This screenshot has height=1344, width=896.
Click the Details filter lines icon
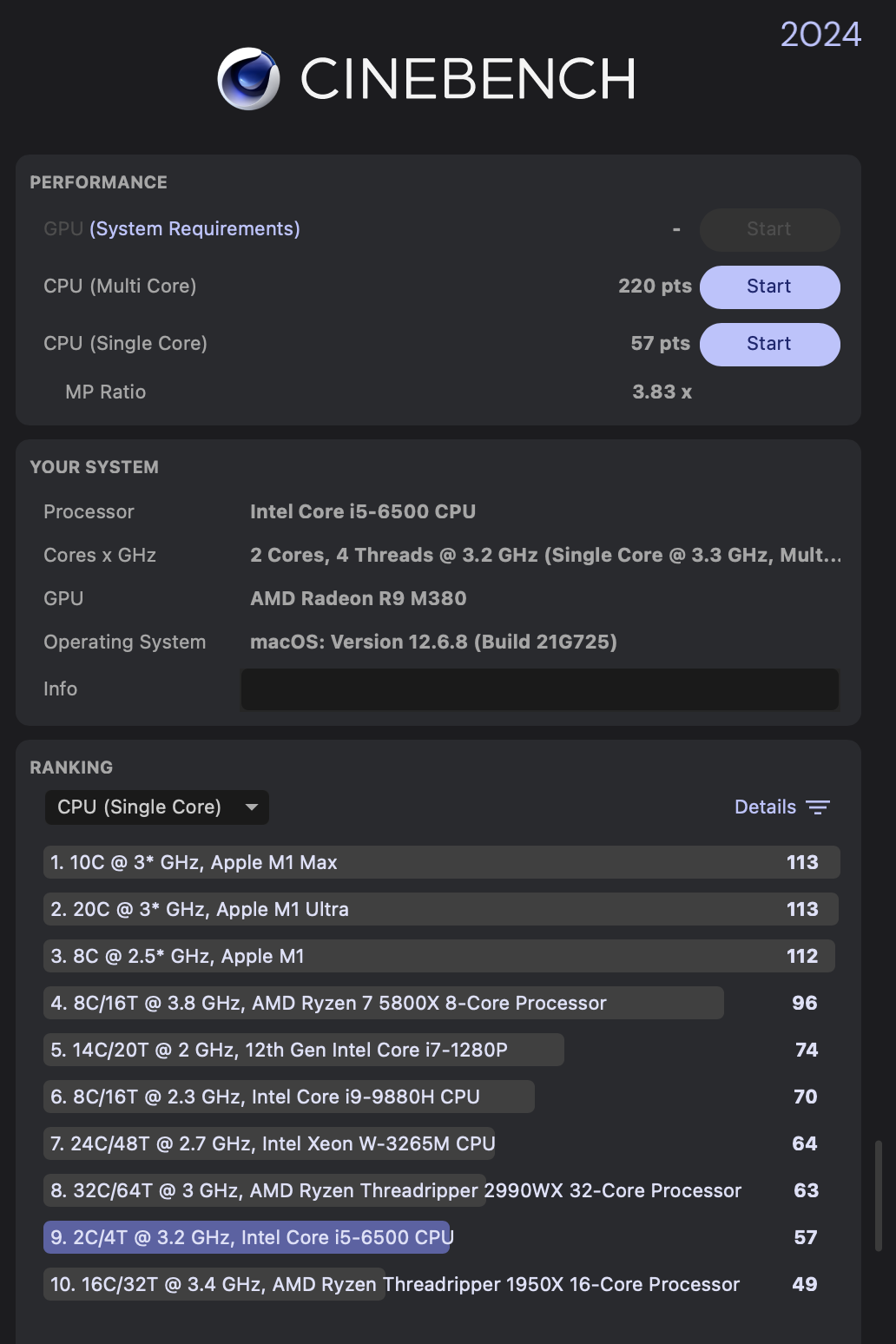(x=818, y=807)
